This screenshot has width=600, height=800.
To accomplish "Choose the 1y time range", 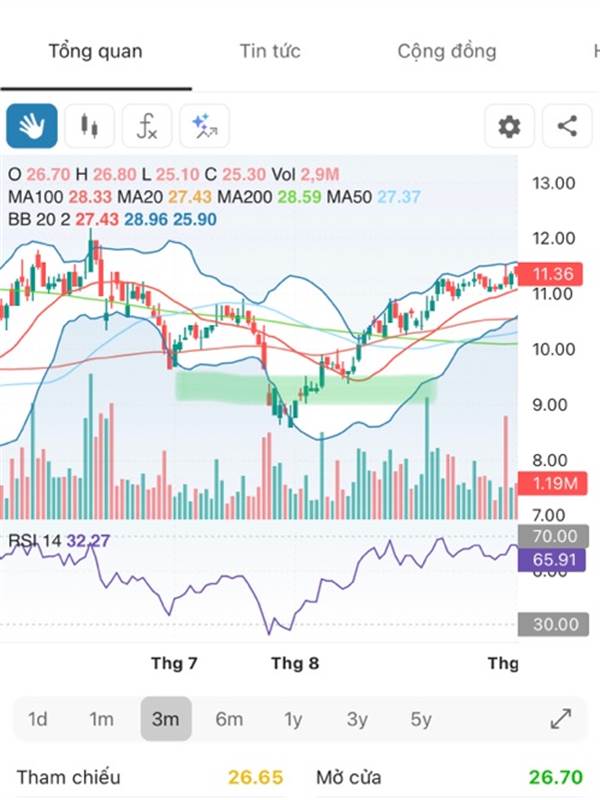I will (x=293, y=719).
